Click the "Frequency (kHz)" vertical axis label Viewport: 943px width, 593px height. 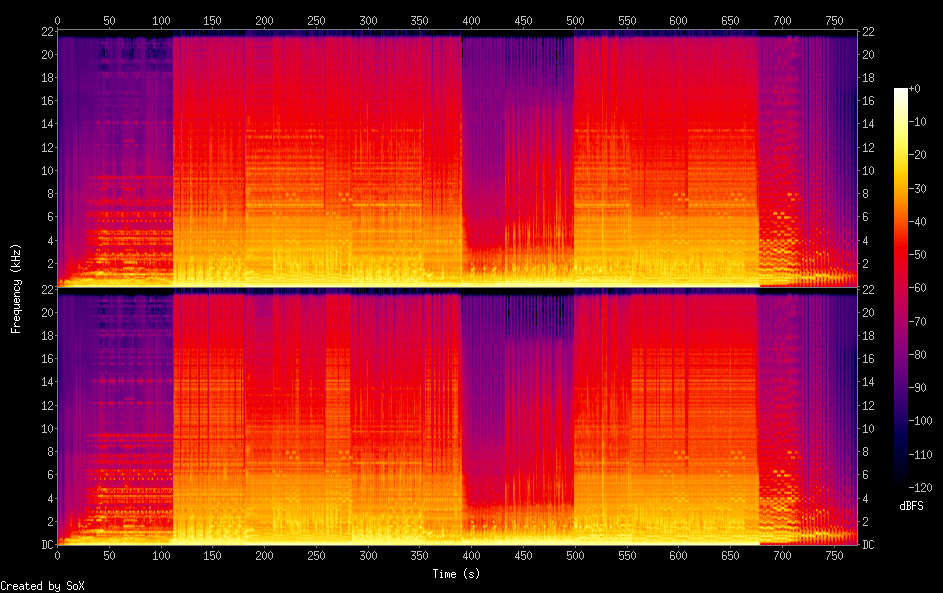tap(16, 288)
